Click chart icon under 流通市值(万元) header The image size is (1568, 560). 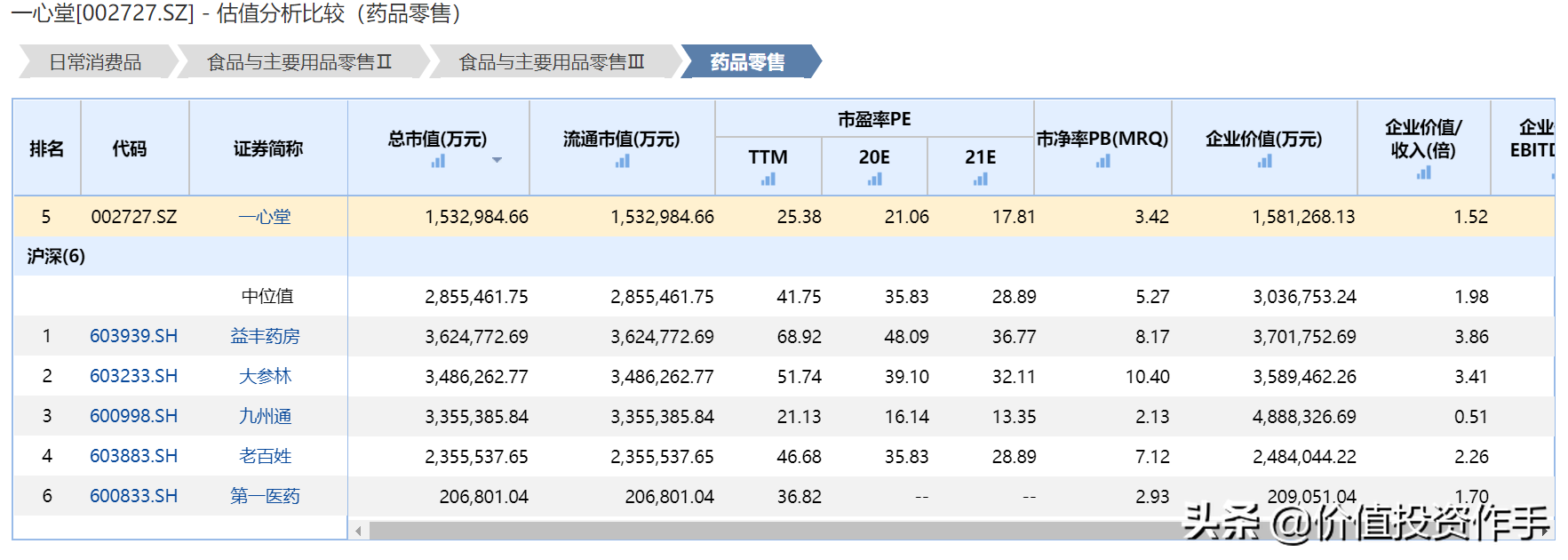point(623,161)
